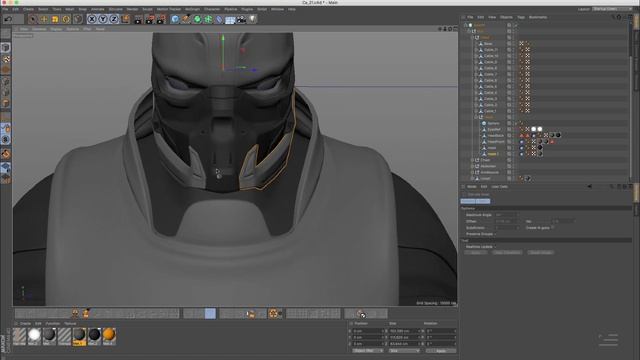Toggle the Create N-gons checkbox
Image resolution: width=640 pixels, height=360 pixels.
coord(553,228)
